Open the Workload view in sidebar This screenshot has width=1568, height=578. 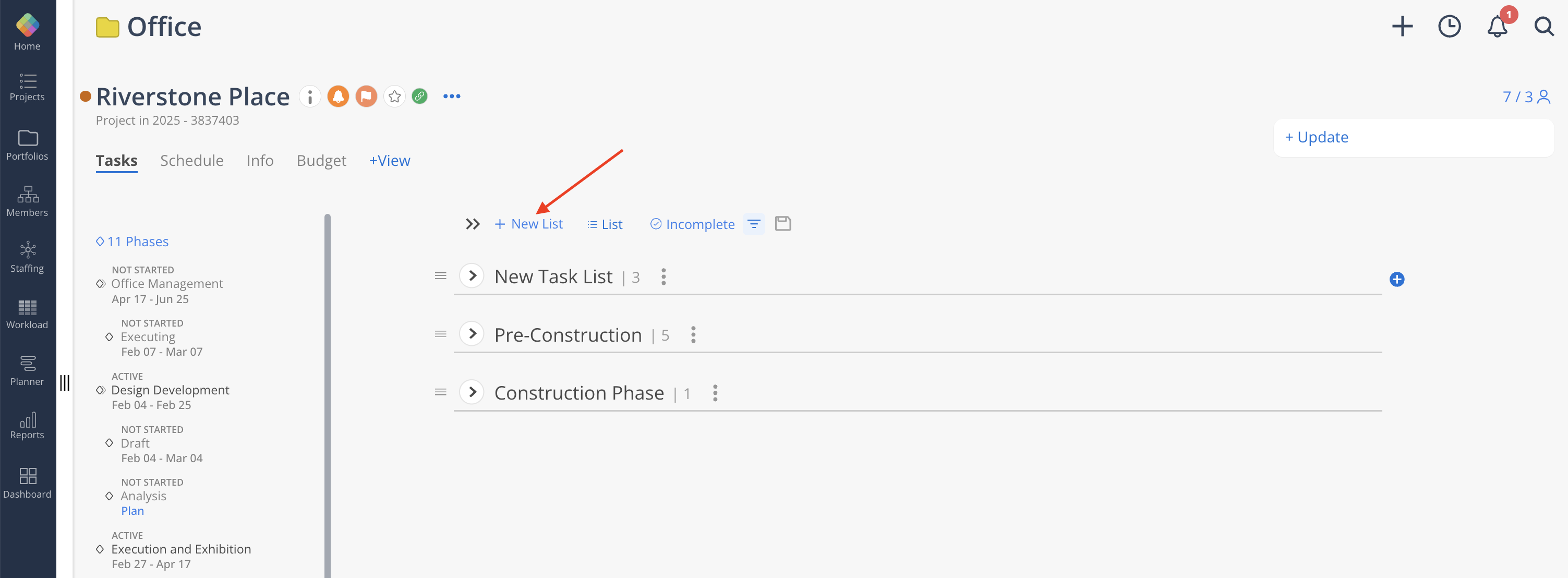[x=28, y=314]
